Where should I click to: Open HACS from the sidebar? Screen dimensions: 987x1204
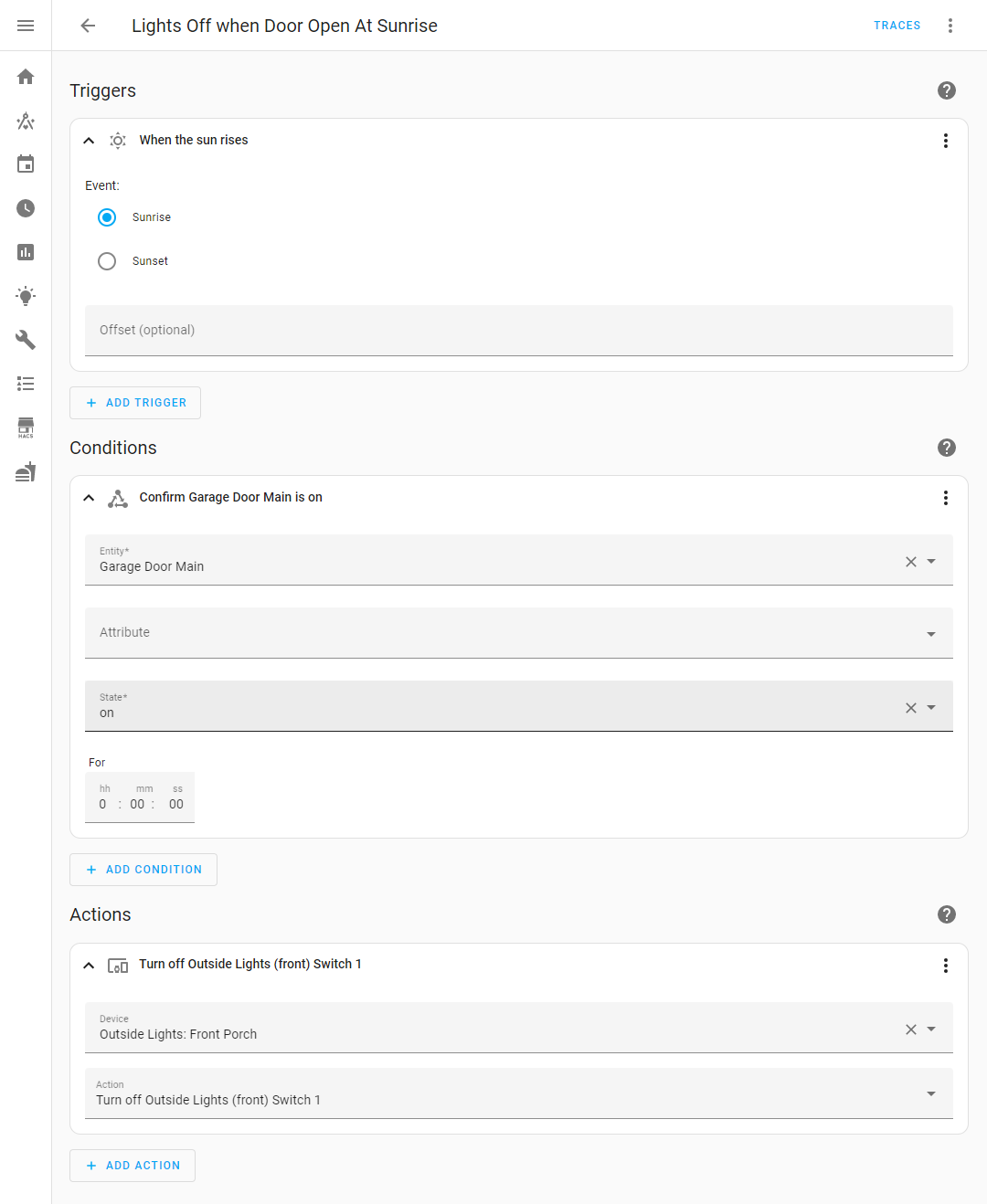(x=25, y=428)
